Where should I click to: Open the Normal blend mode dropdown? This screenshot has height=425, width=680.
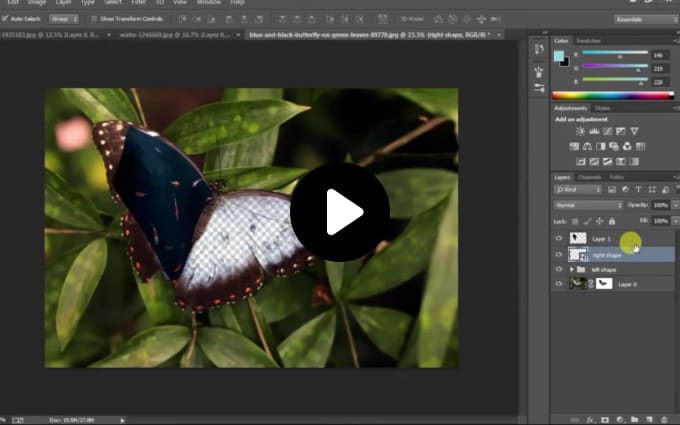[x=588, y=205]
